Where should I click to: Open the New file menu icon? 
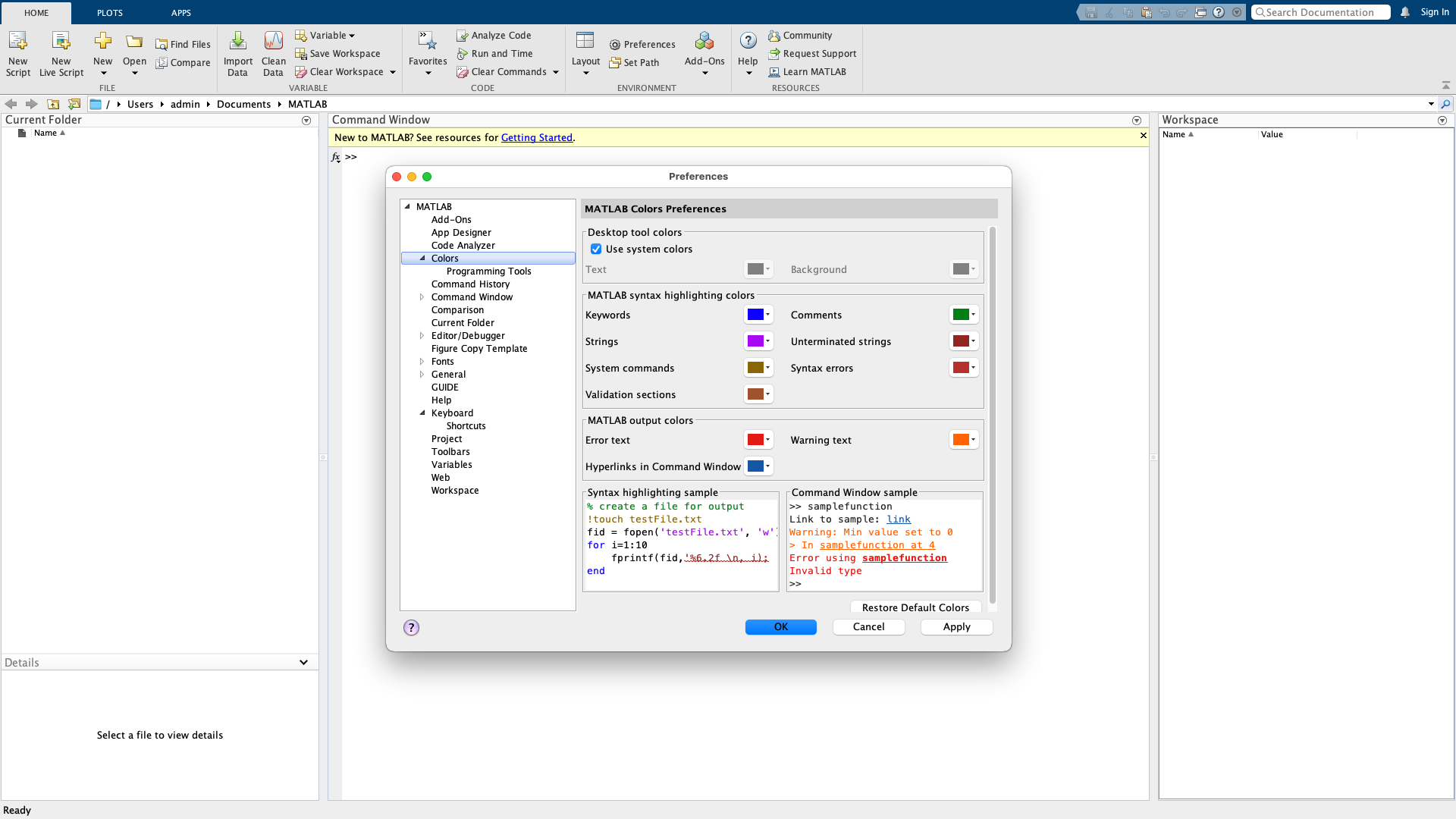(x=103, y=42)
